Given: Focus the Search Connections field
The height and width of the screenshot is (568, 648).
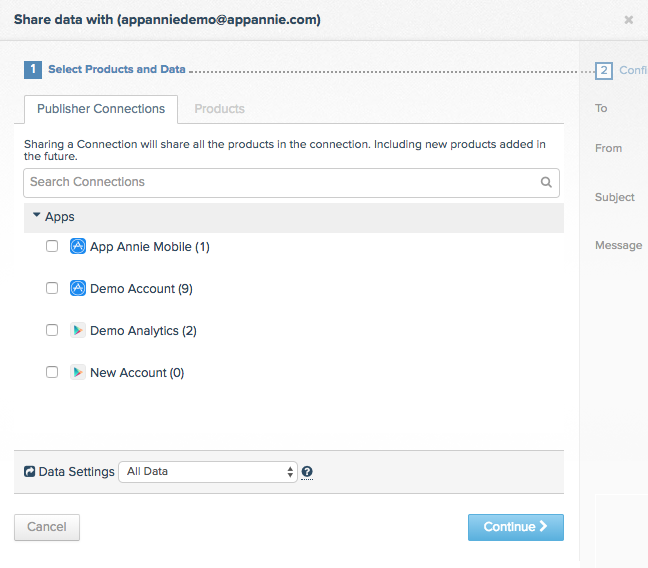Looking at the screenshot, I should [x=291, y=182].
